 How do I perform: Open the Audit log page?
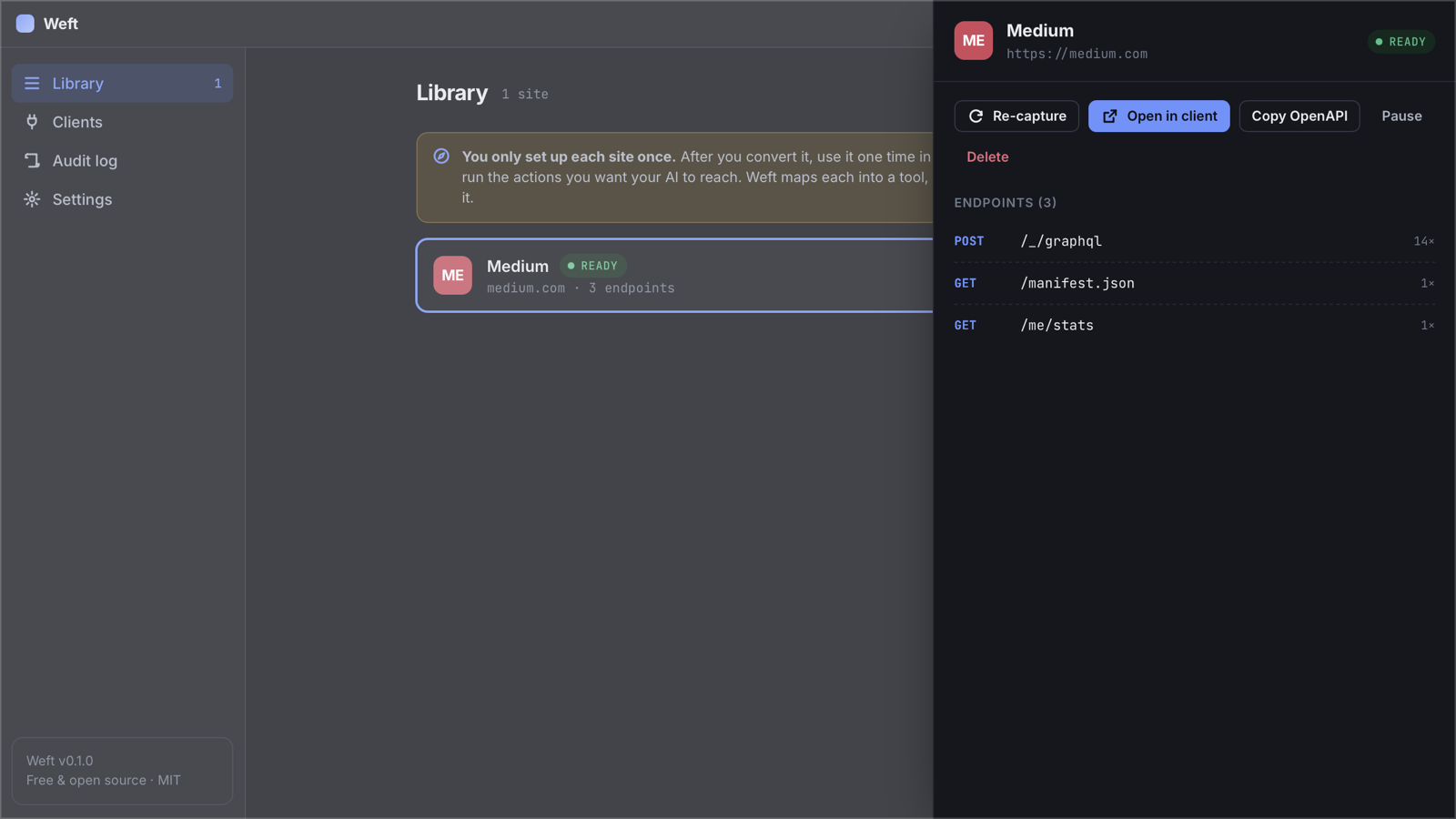point(122,160)
